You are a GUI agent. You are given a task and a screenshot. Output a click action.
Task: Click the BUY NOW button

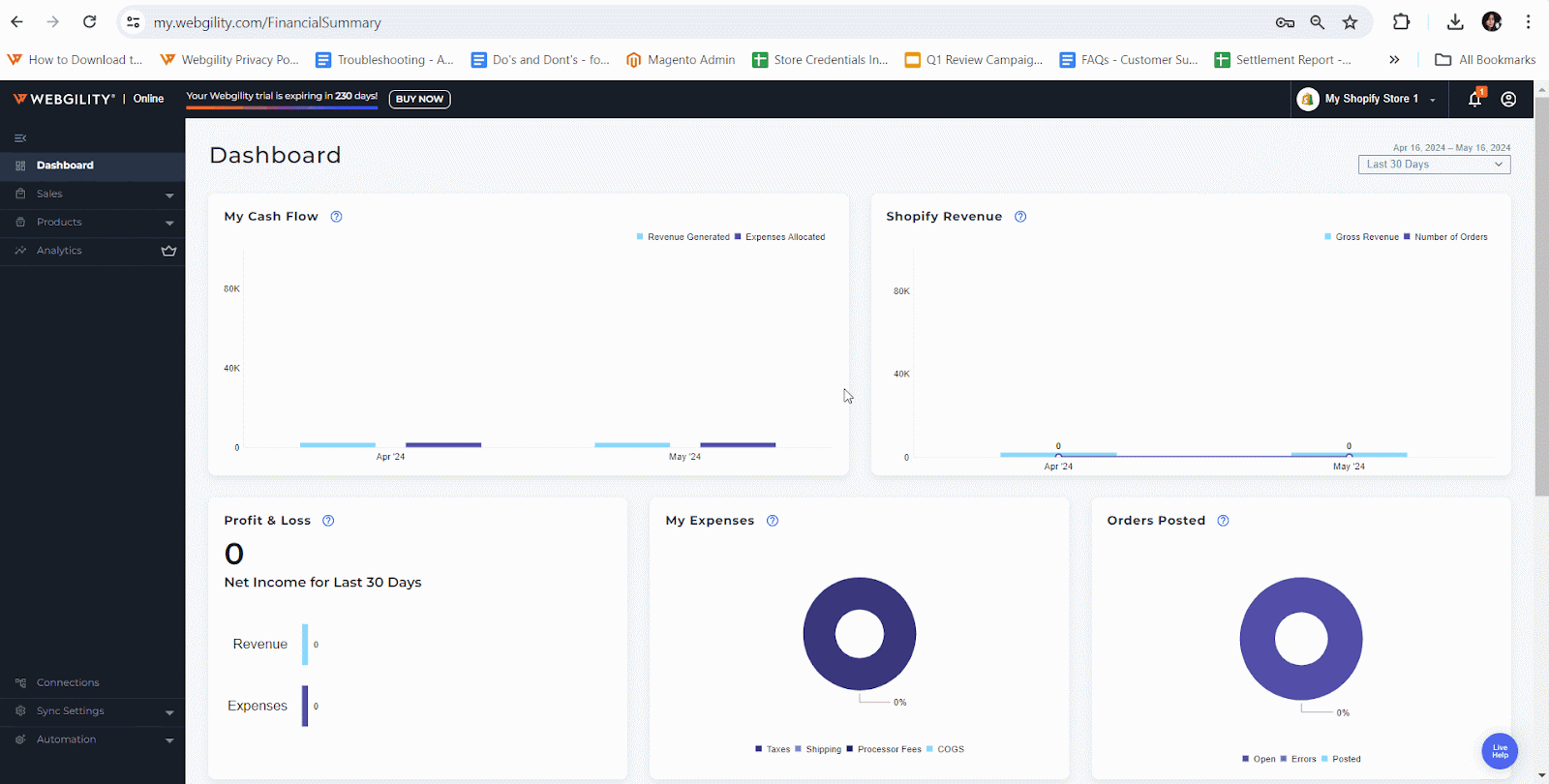(x=419, y=99)
